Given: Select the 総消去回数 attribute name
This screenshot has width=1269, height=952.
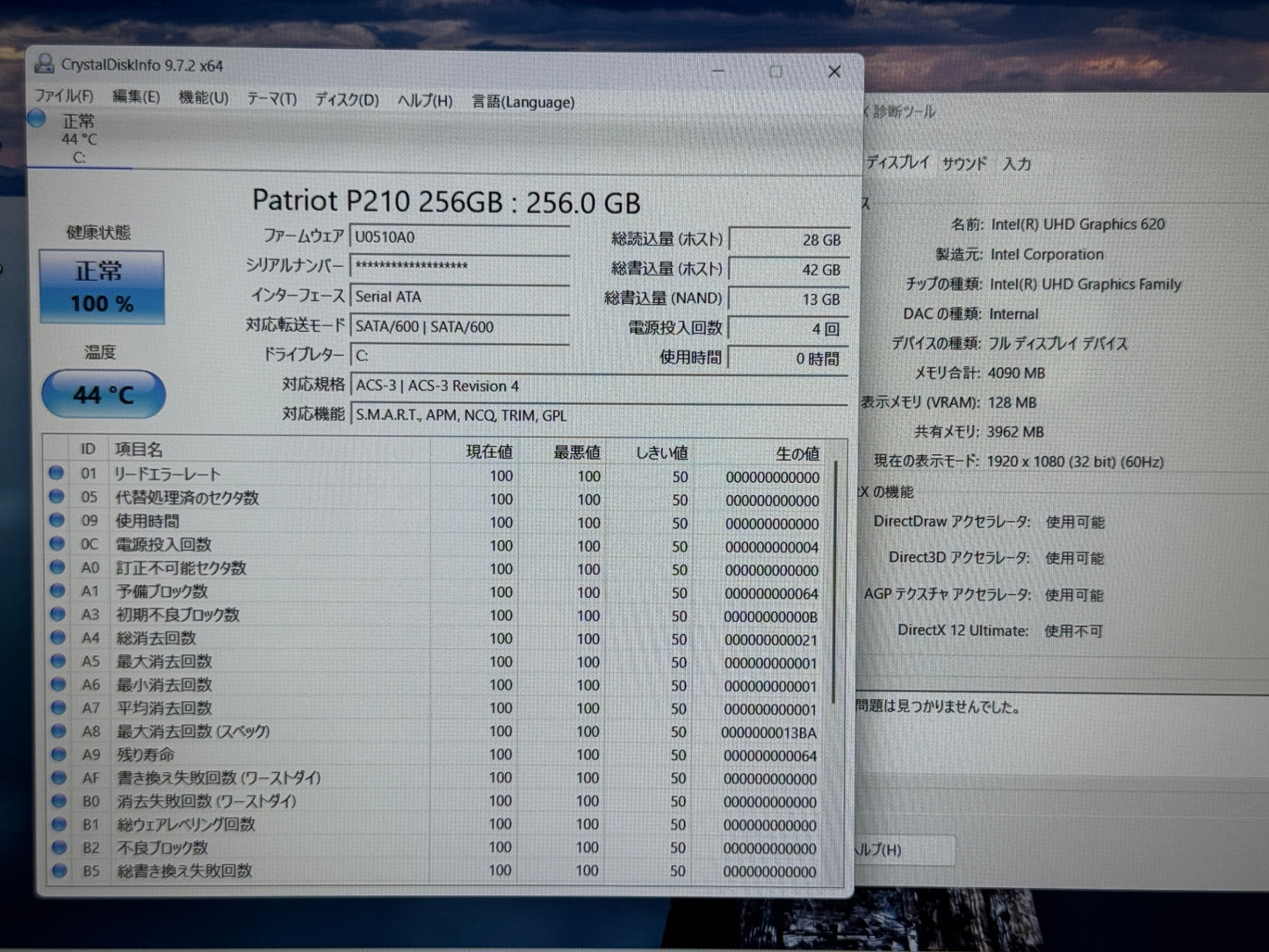Looking at the screenshot, I should point(156,638).
